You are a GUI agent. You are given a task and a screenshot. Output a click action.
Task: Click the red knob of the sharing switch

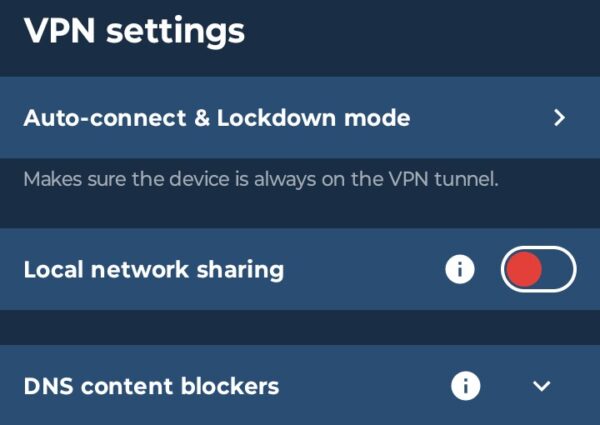tap(524, 269)
